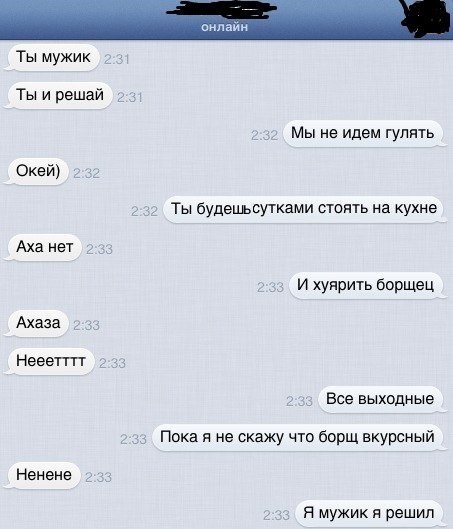Click the 2:33 timestamp next to 'Все выходные'
This screenshot has width=453, height=529.
point(299,401)
